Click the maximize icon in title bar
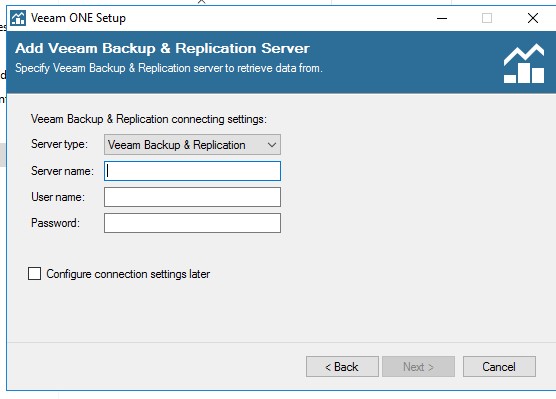Screen dimensions: 556x399 [487, 18]
